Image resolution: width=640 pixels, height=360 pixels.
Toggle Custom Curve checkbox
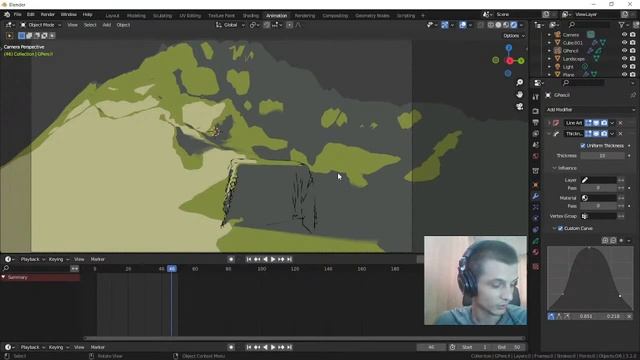pos(560,229)
